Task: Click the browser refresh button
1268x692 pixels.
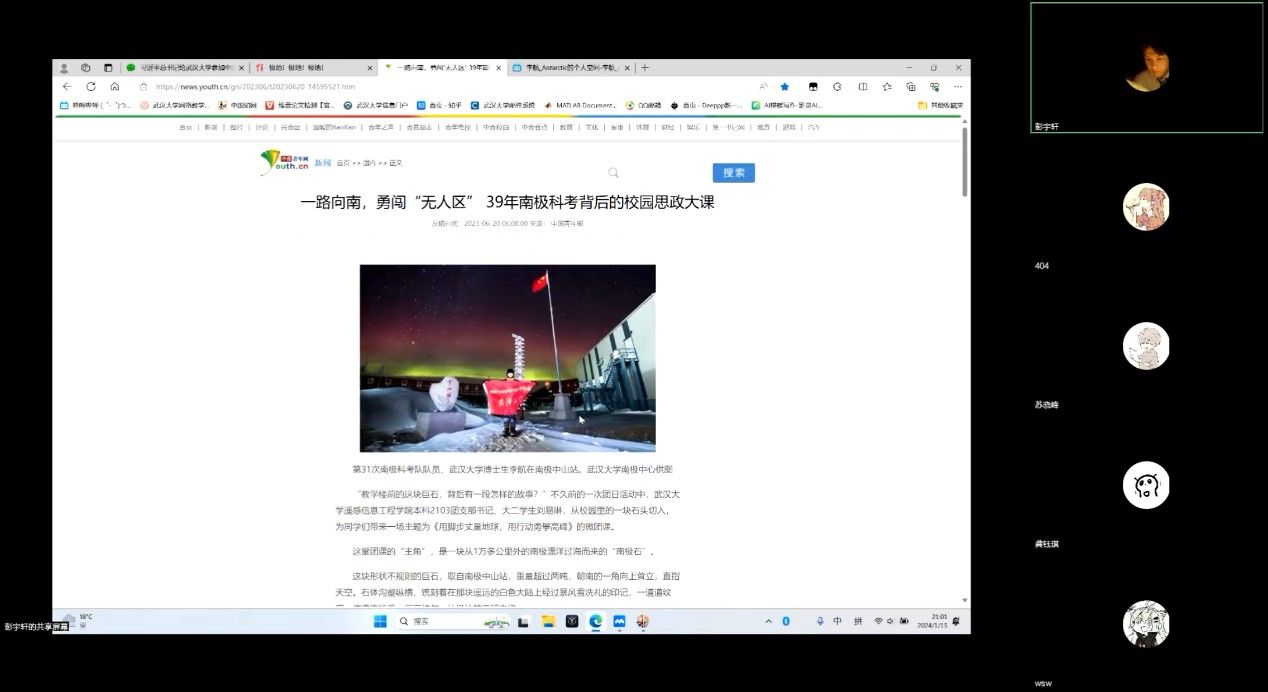Action: (91, 87)
